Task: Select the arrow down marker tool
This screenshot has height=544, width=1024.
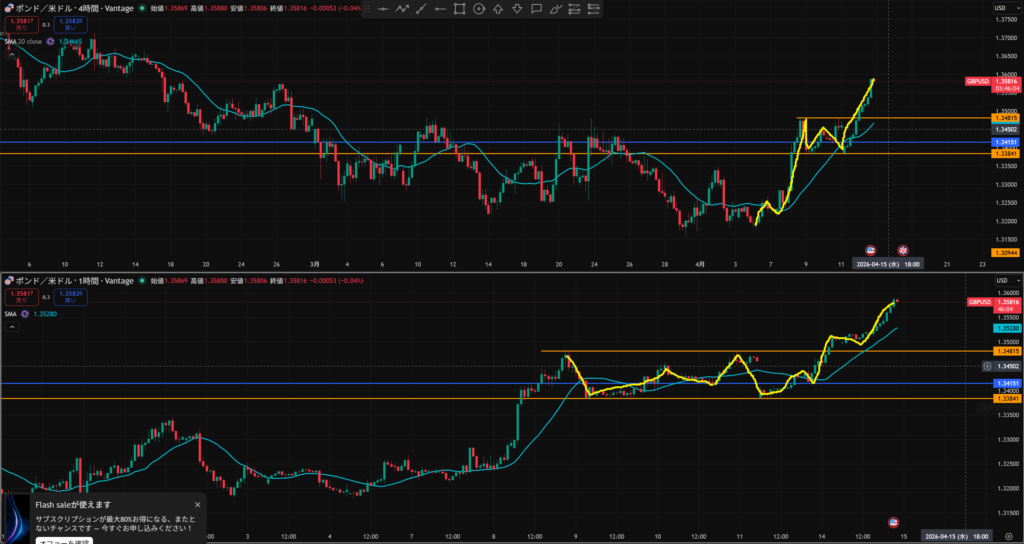Action: click(x=517, y=9)
